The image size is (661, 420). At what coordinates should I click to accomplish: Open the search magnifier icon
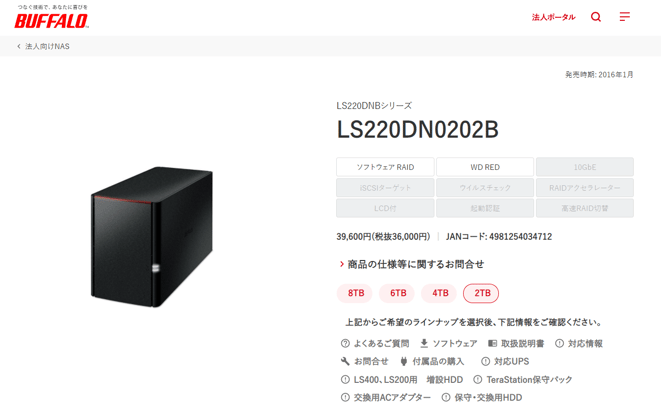(x=596, y=17)
